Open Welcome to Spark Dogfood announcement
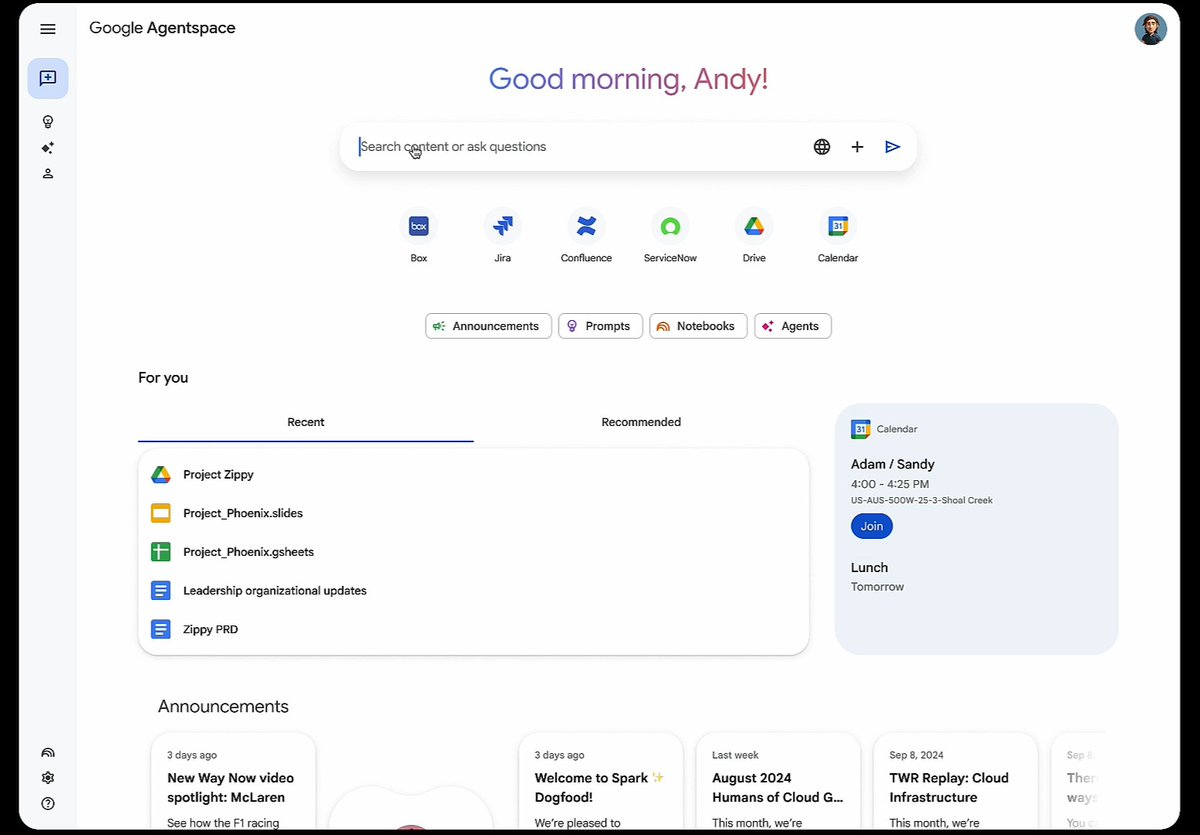Image resolution: width=1200 pixels, height=835 pixels. tap(601, 782)
